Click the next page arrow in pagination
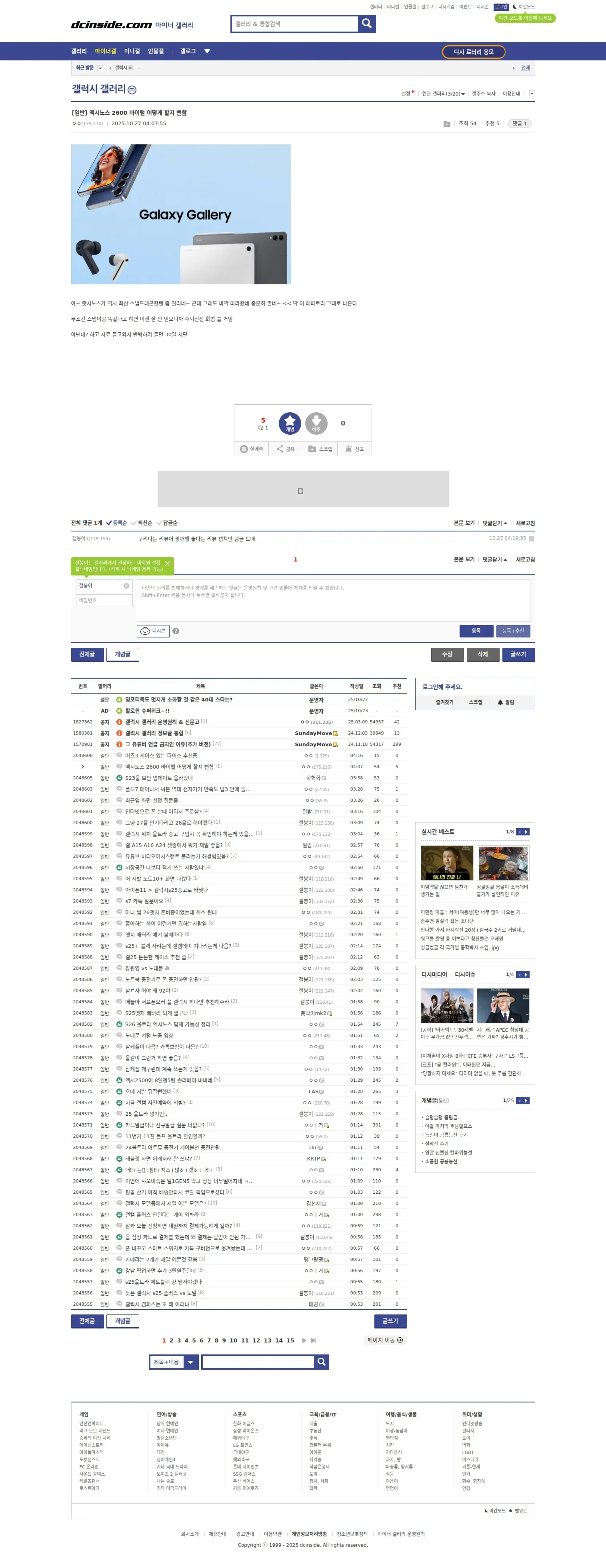The image size is (606, 1568). 304,1340
